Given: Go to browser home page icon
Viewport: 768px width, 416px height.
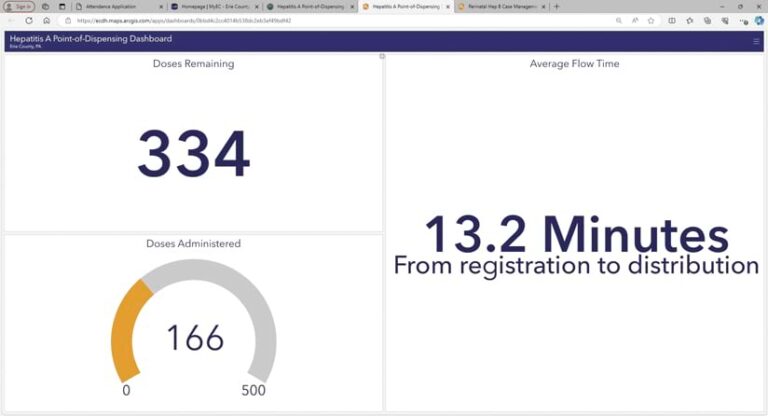Looking at the screenshot, I should (47, 21).
